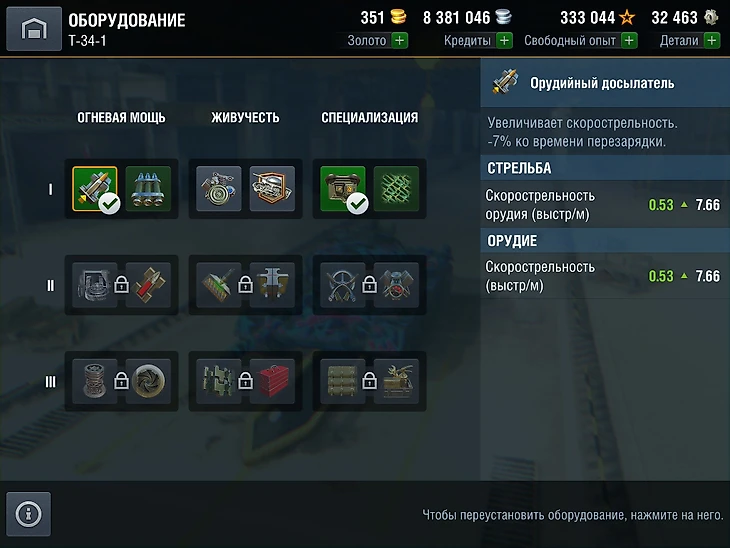The image size is (730, 548).
Task: Unlock firepower row II lock icon
Action: [x=122, y=284]
